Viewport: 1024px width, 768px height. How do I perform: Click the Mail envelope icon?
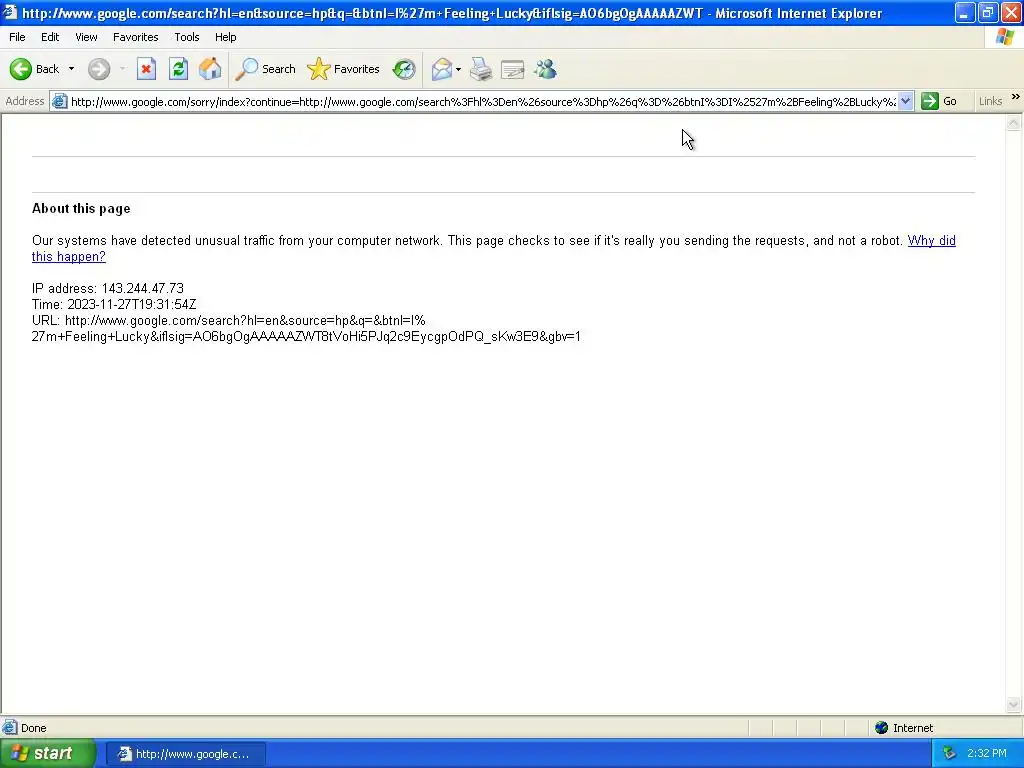[x=442, y=69]
